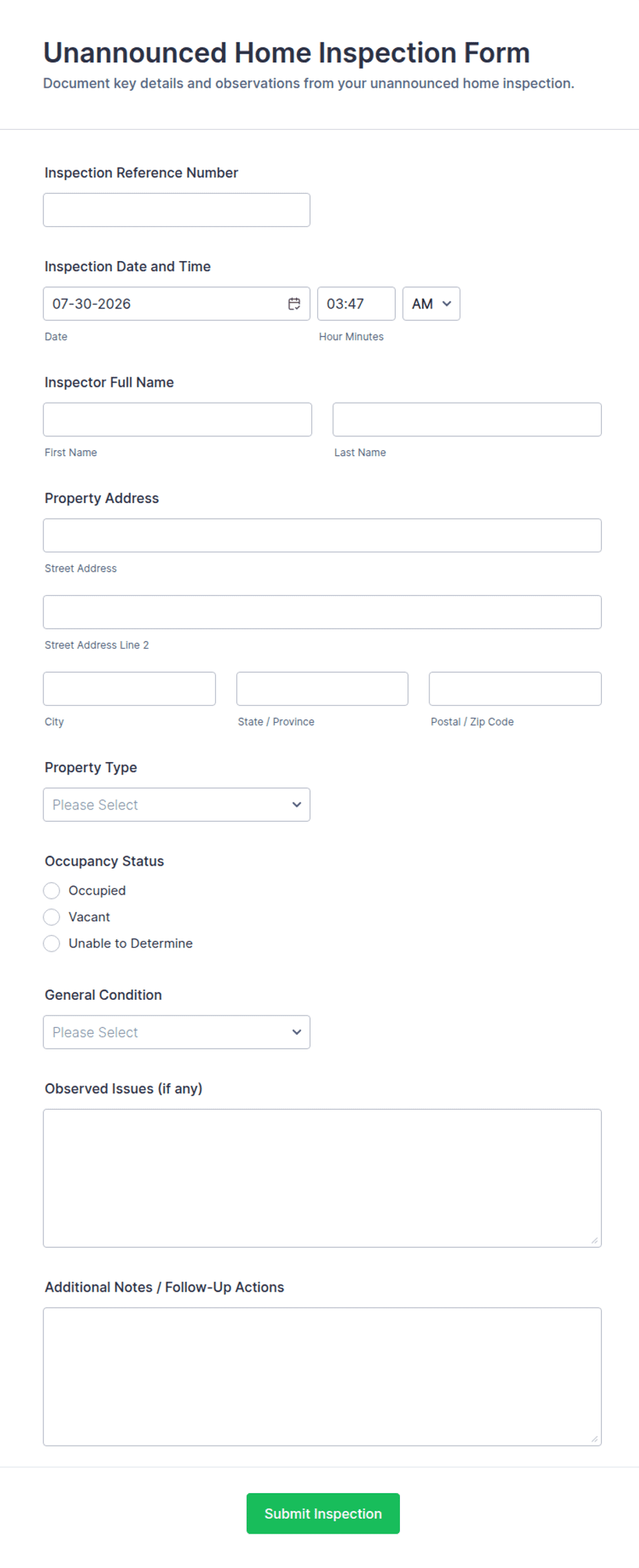
Task: Focus the State / Province field
Action: click(x=322, y=688)
